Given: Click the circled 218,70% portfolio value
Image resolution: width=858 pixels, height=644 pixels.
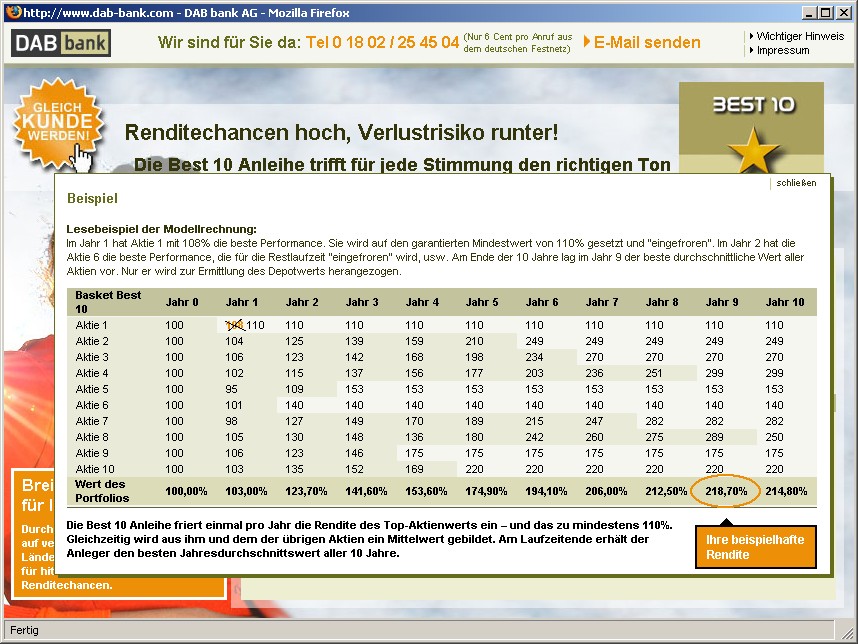Looking at the screenshot, I should click(x=726, y=491).
